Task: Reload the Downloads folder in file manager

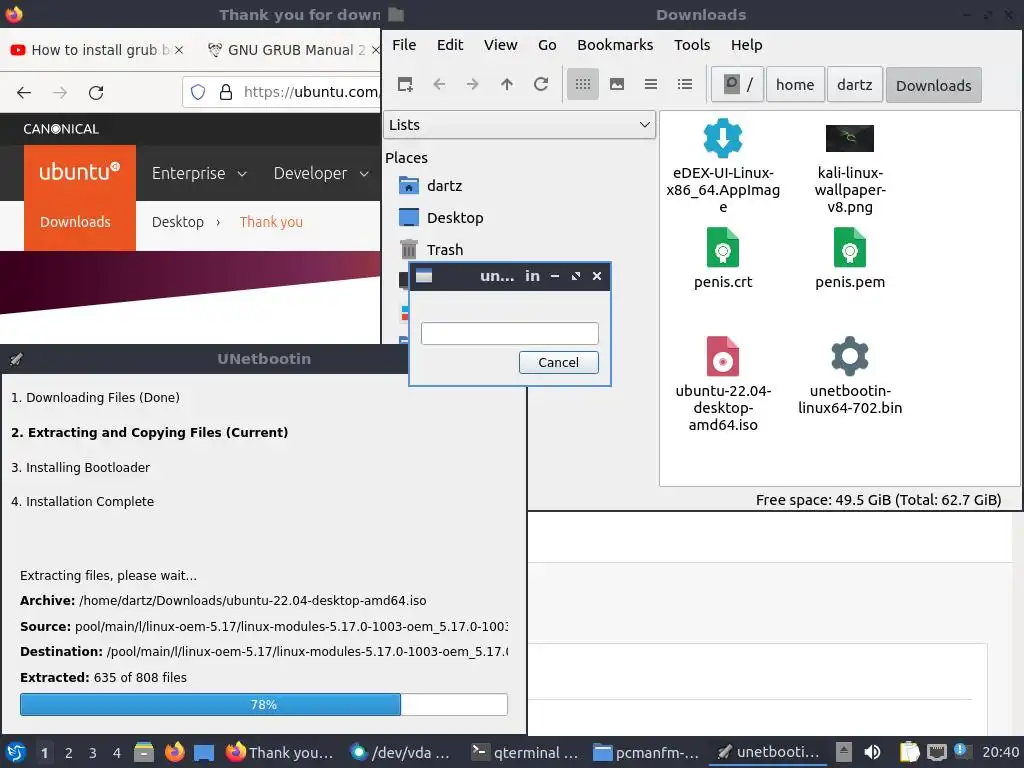Action: 541,84
